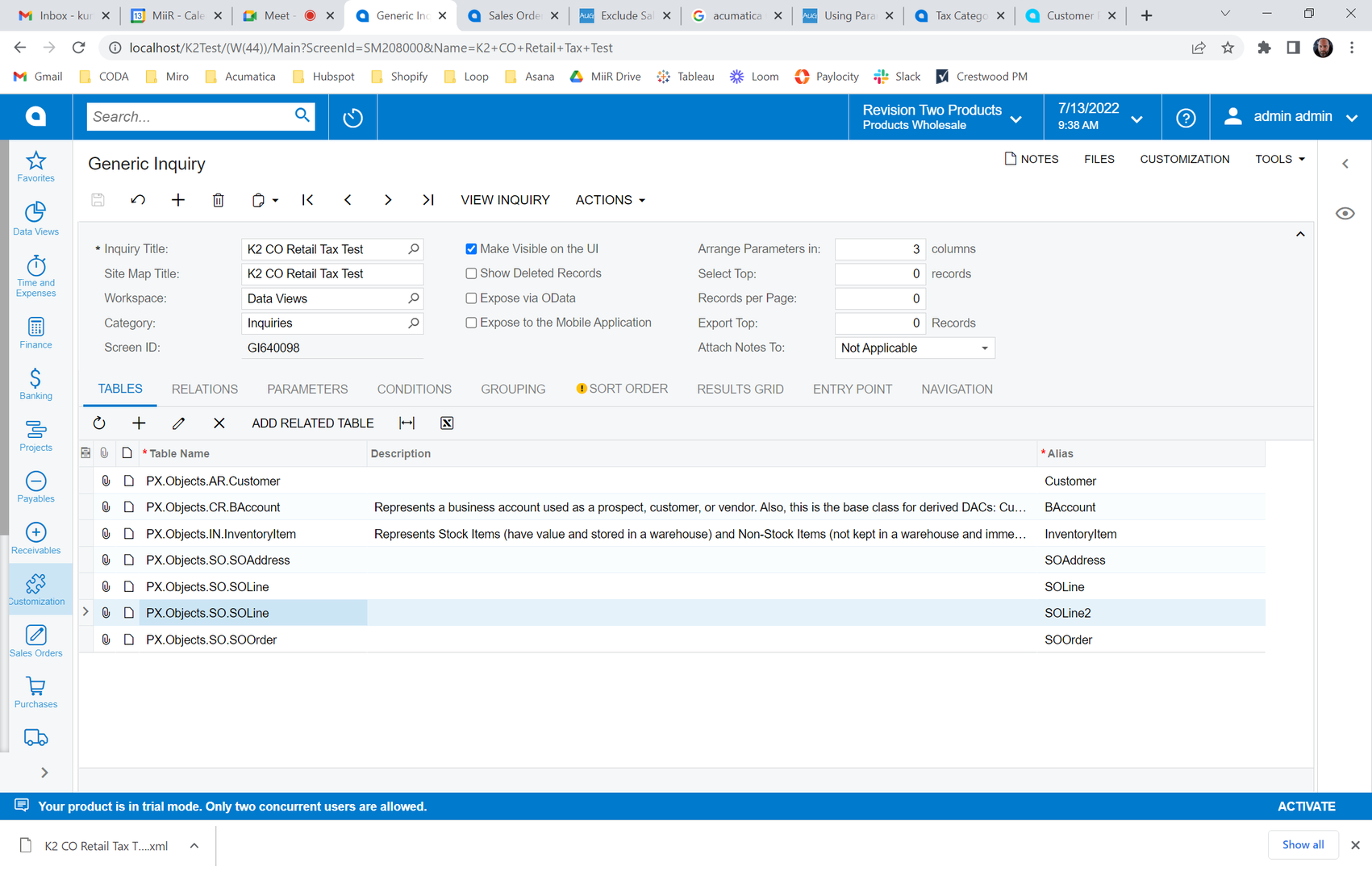Go to last record icon
This screenshot has height=871, width=1372.
428,200
